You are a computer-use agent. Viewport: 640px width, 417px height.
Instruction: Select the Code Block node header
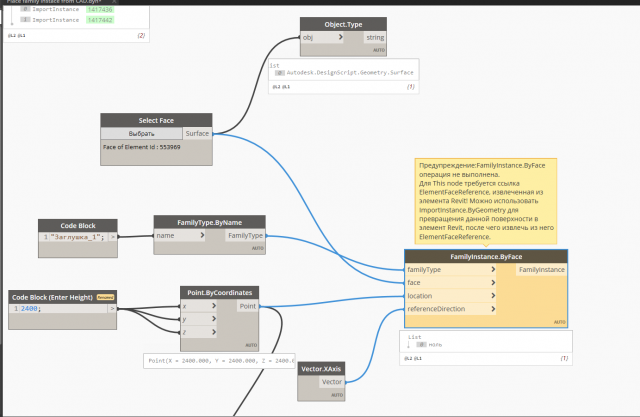78,226
